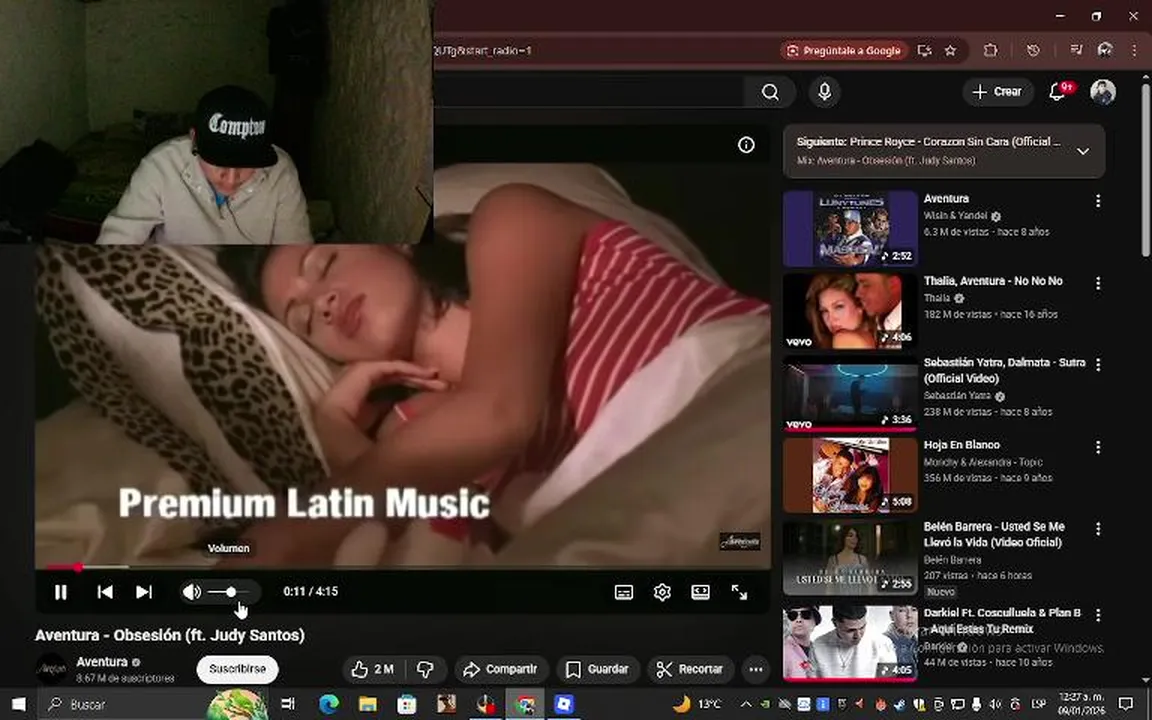Viewport: 1152px width, 720px height.
Task: Open the Windows Start menu
Action: [x=18, y=704]
